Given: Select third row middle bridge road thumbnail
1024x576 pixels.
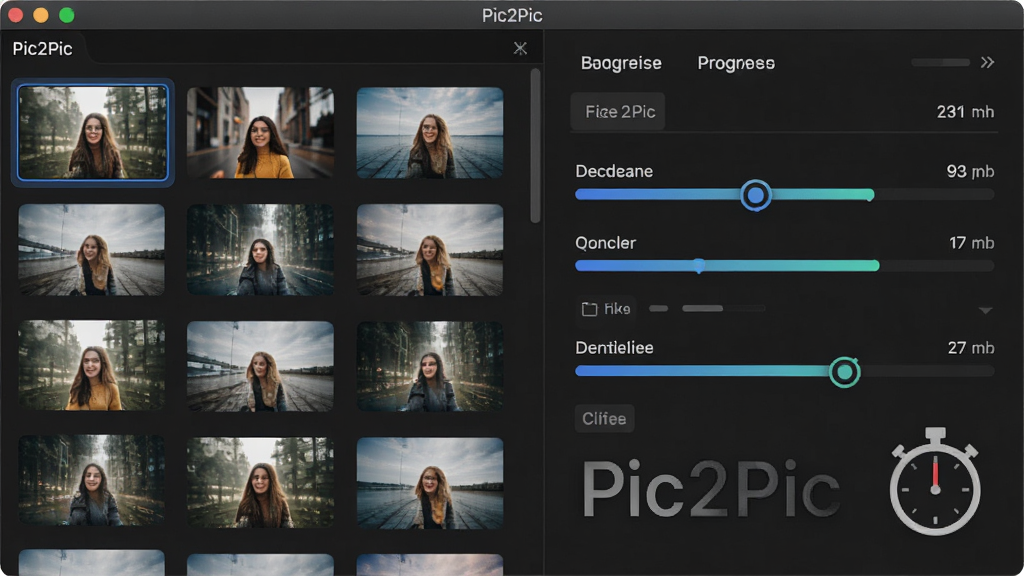Looking at the screenshot, I should [x=261, y=366].
